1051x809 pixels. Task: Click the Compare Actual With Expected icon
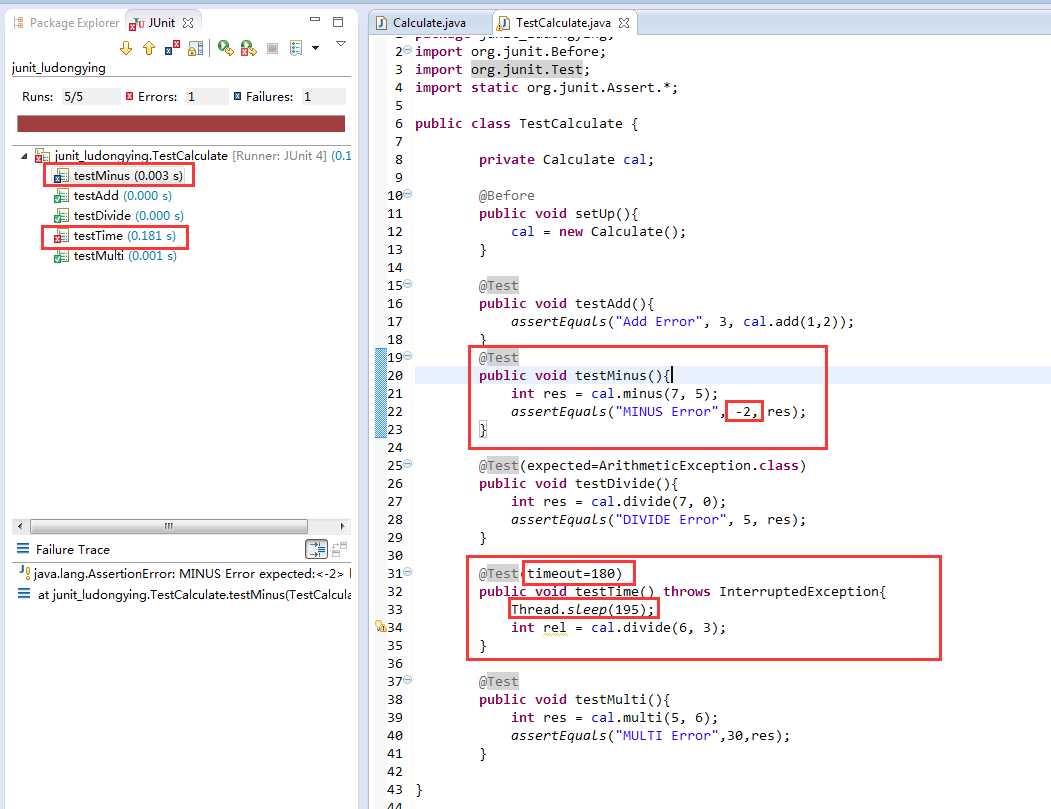pyautogui.click(x=340, y=550)
